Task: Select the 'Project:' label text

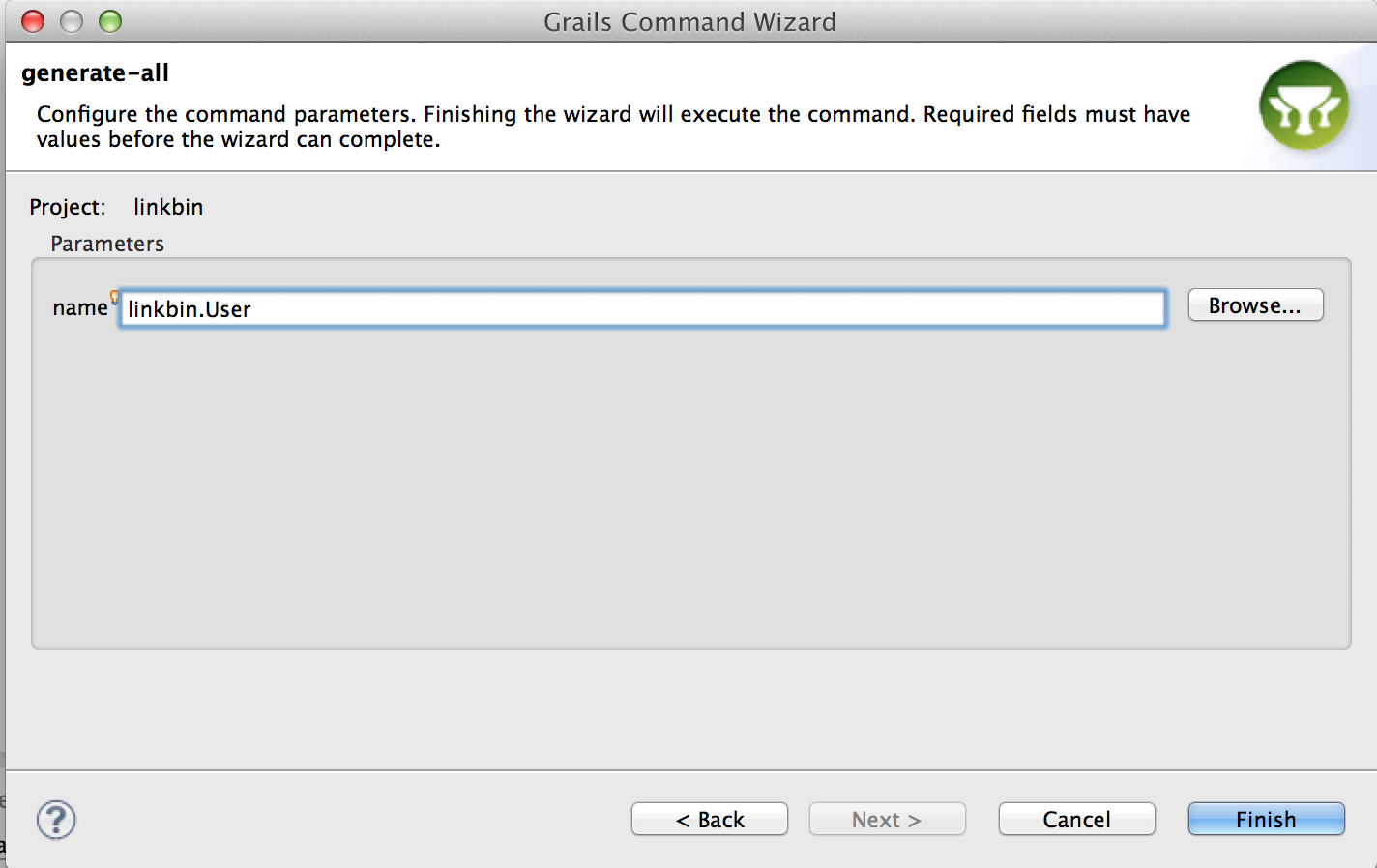Action: [68, 207]
